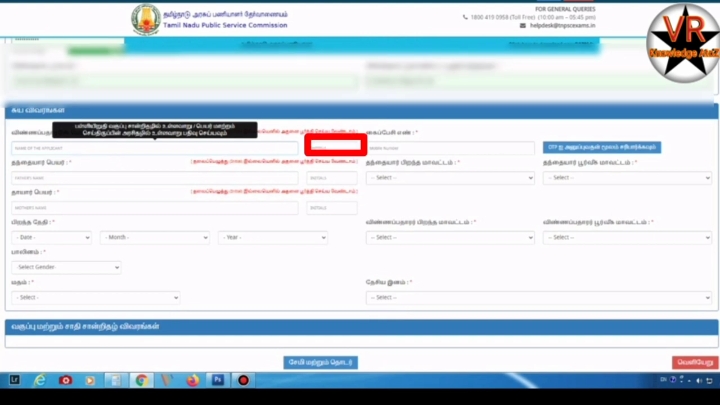Launch Internet Explorer from the taskbar
720x405 pixels.
pos(40,380)
